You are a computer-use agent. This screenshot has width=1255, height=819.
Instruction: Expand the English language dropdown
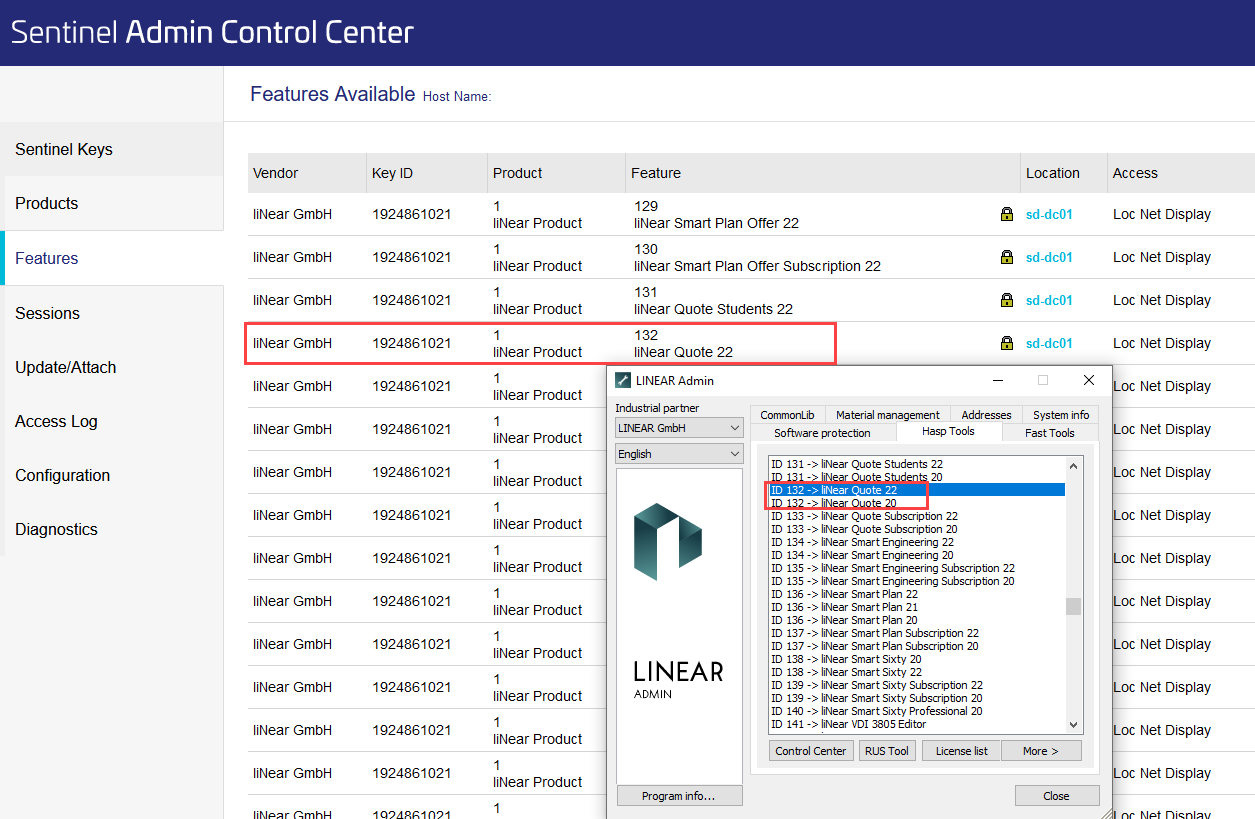pos(679,453)
